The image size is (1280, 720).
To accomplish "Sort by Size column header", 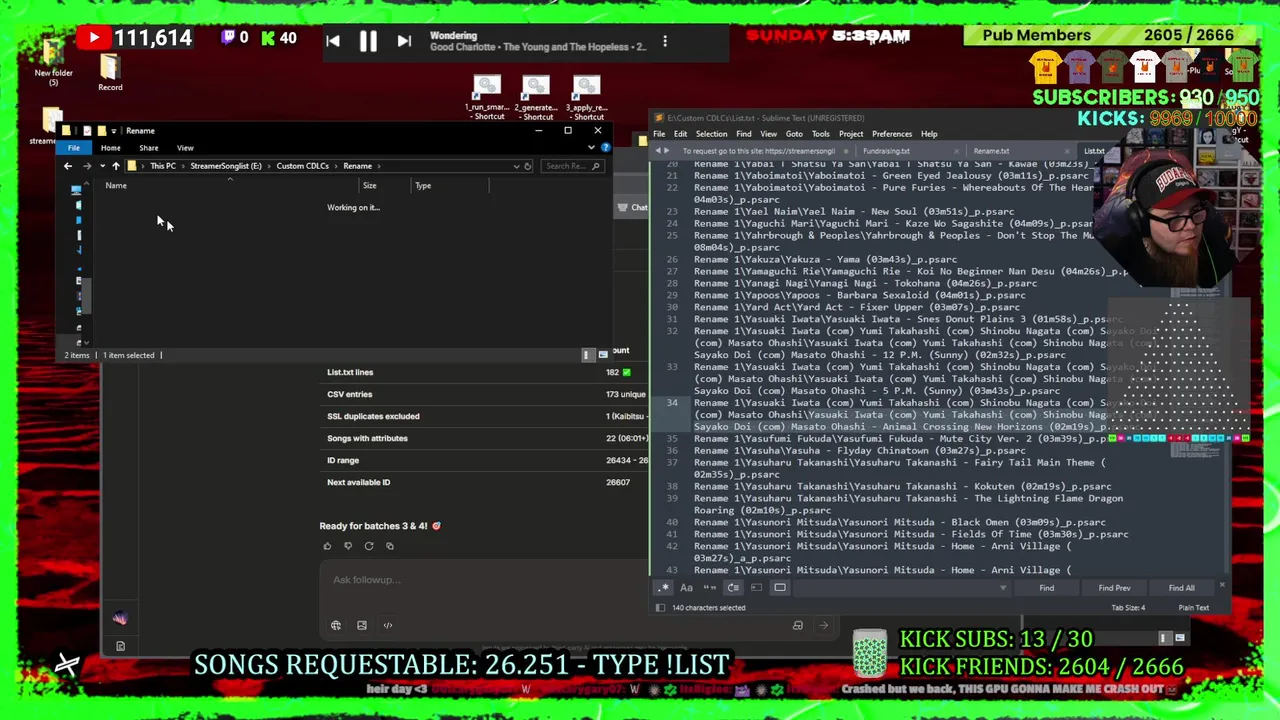I will coord(370,186).
